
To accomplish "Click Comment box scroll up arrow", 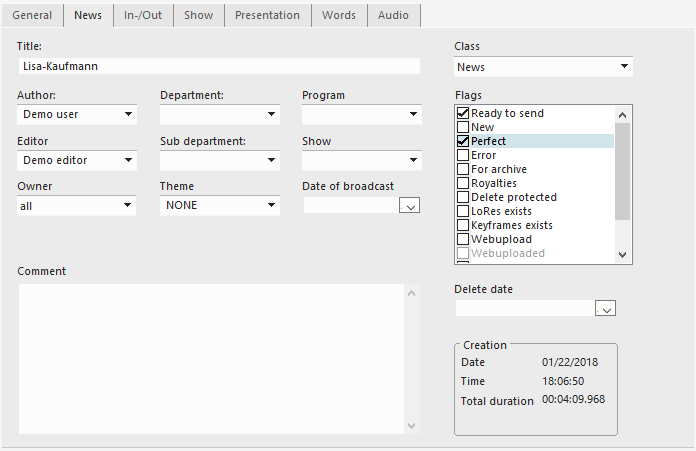I will click(x=410, y=293).
